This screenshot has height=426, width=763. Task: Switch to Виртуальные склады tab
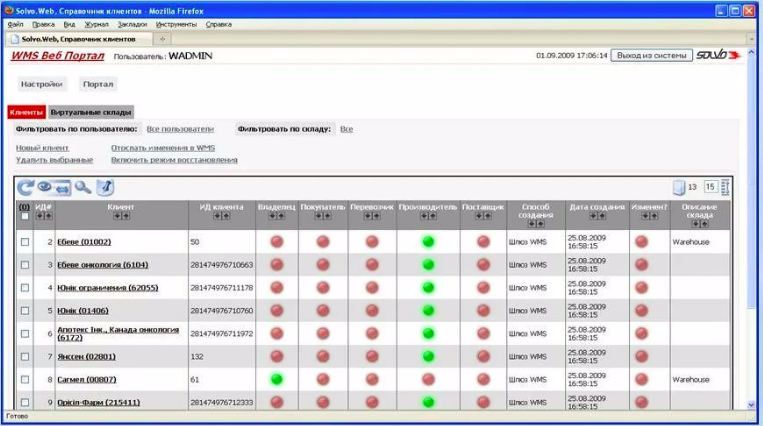91,112
